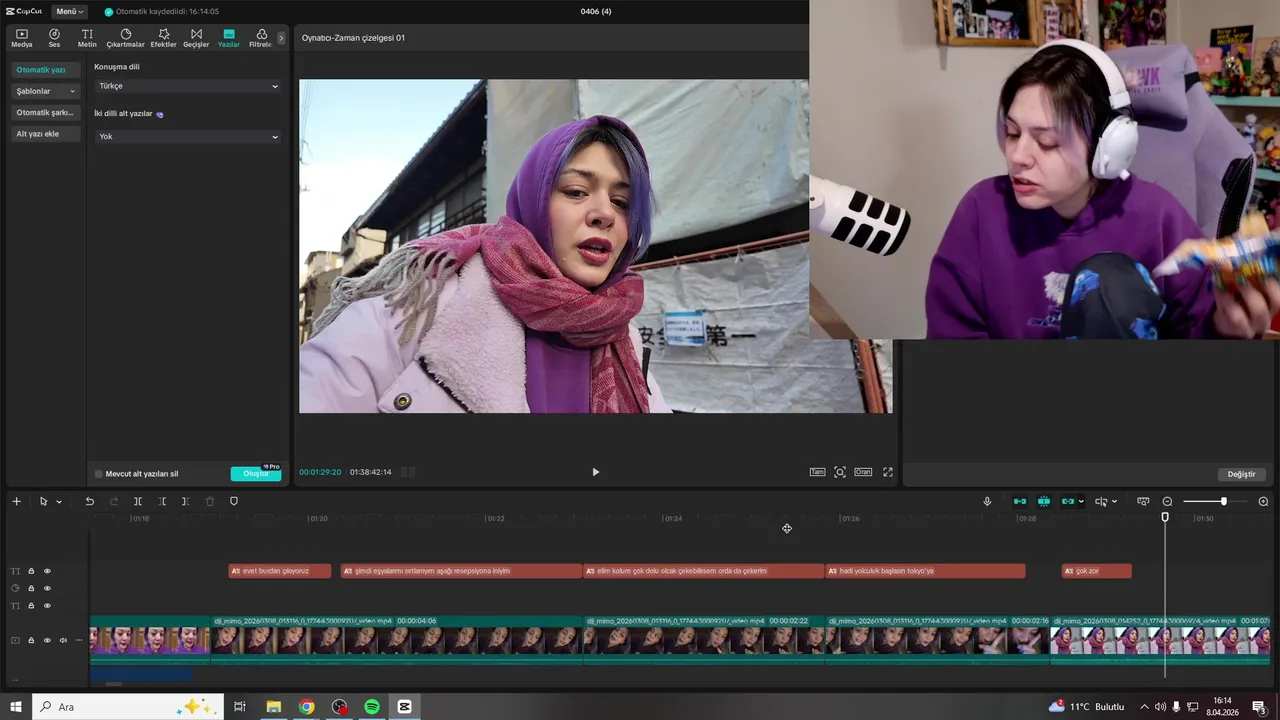Viewport: 1280px width, 720px height.
Task: Expand the Şablonlar section
Action: 46,91
